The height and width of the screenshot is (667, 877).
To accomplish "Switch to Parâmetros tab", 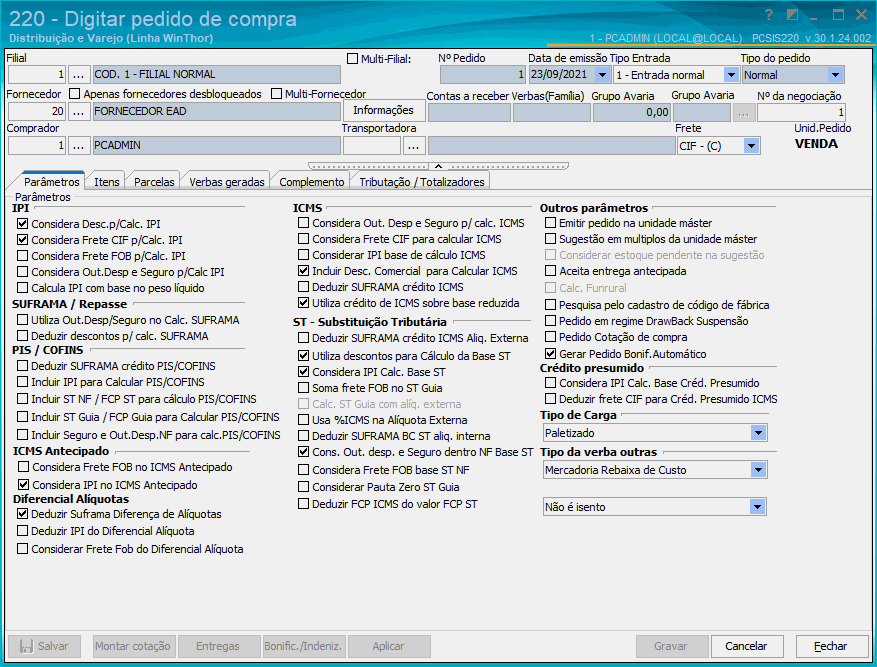I will [51, 182].
